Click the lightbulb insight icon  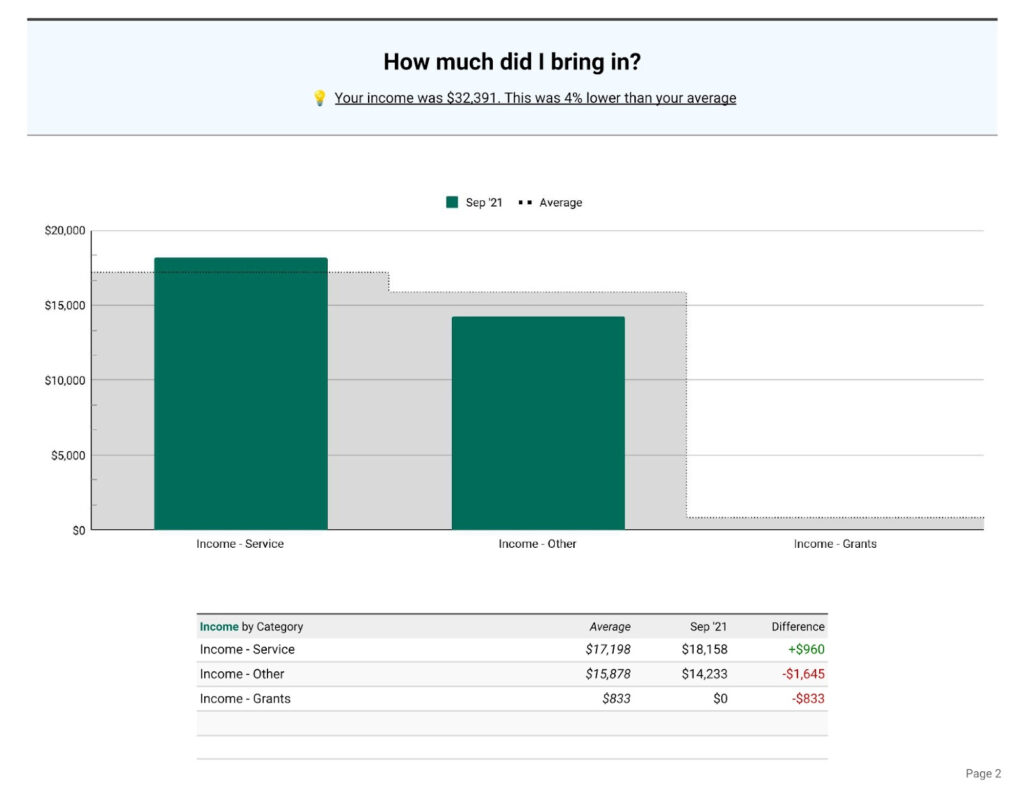(317, 97)
